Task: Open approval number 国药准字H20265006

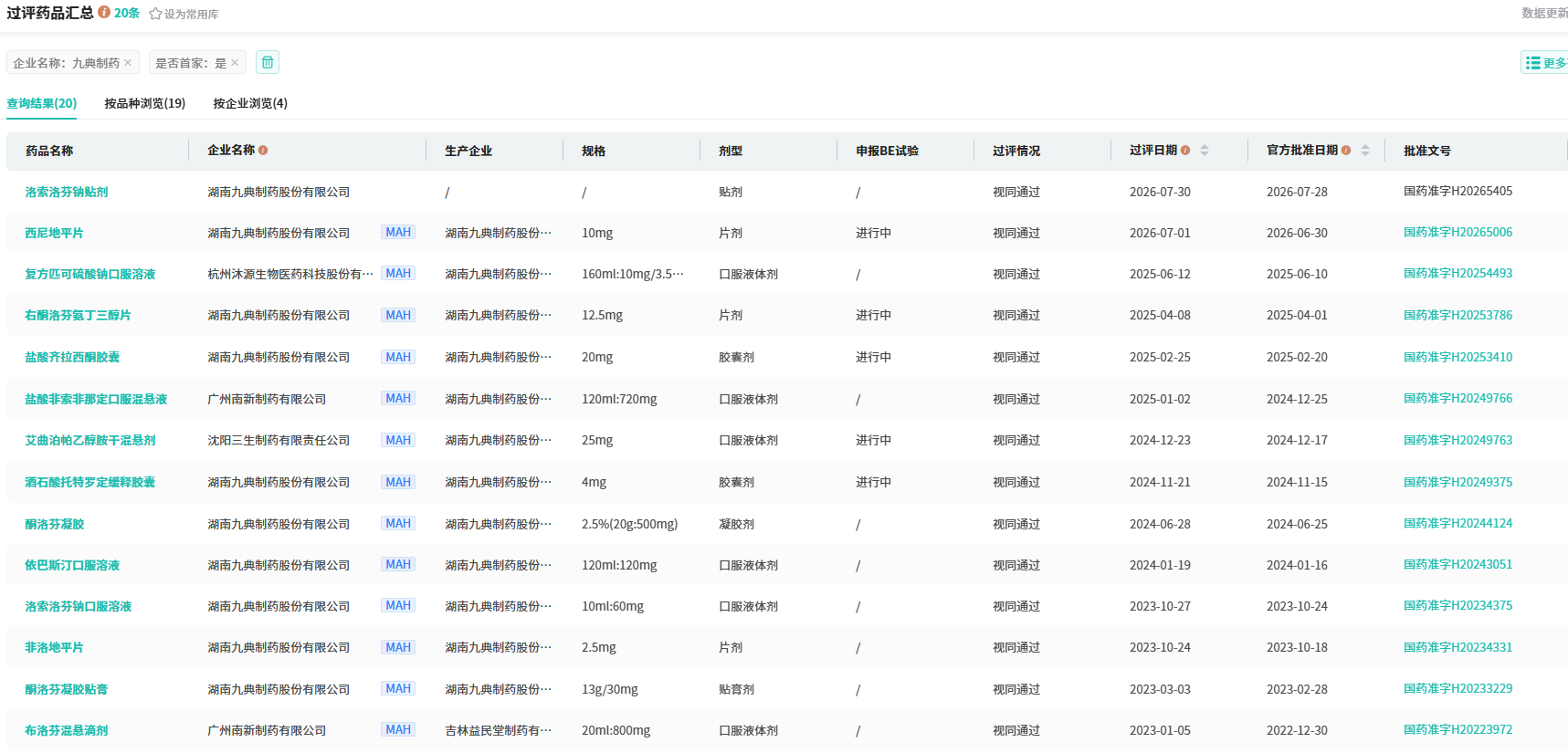Action: pyautogui.click(x=1458, y=233)
